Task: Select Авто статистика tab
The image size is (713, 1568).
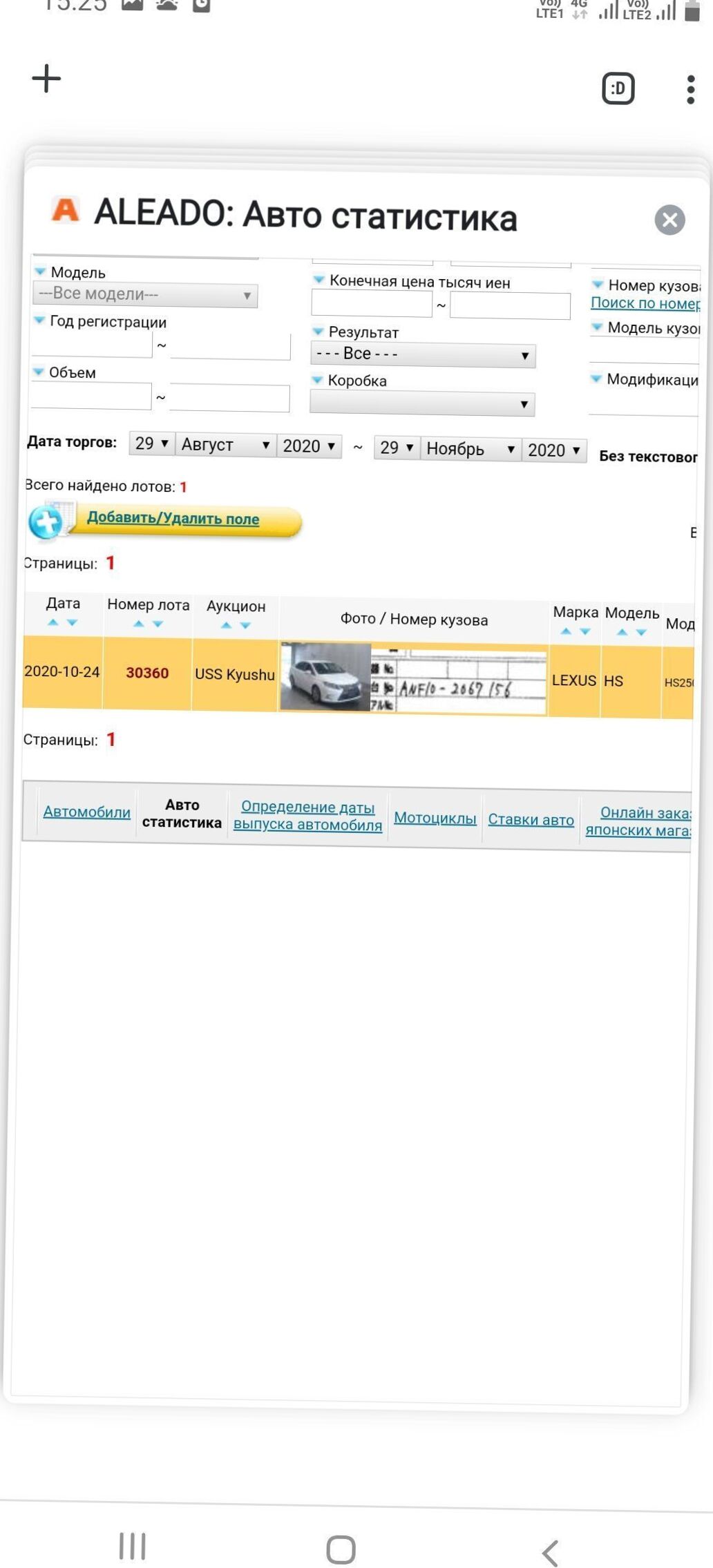Action: [182, 814]
